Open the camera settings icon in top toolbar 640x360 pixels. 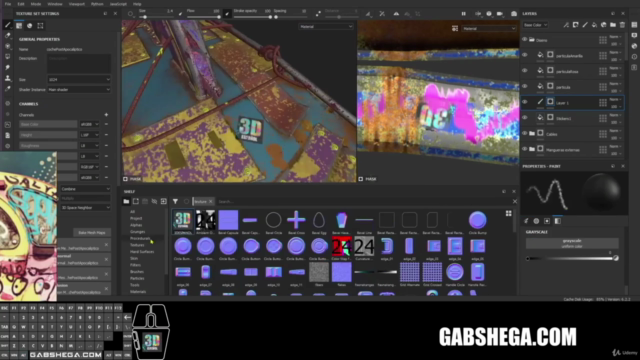pos(500,14)
